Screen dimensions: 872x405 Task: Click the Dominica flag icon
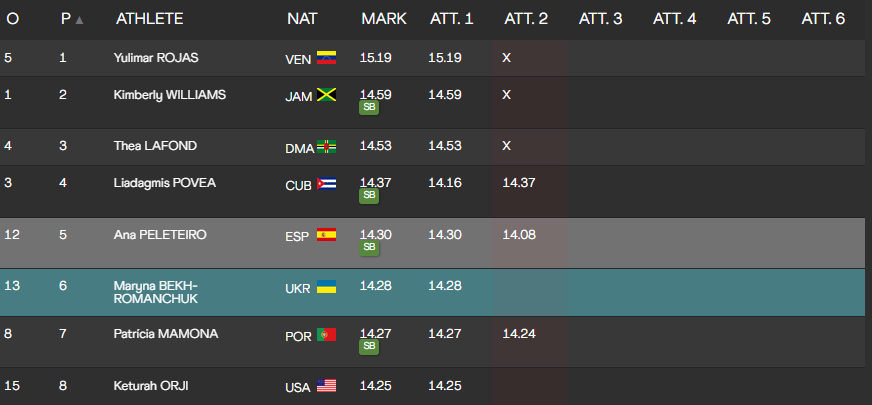click(x=327, y=147)
